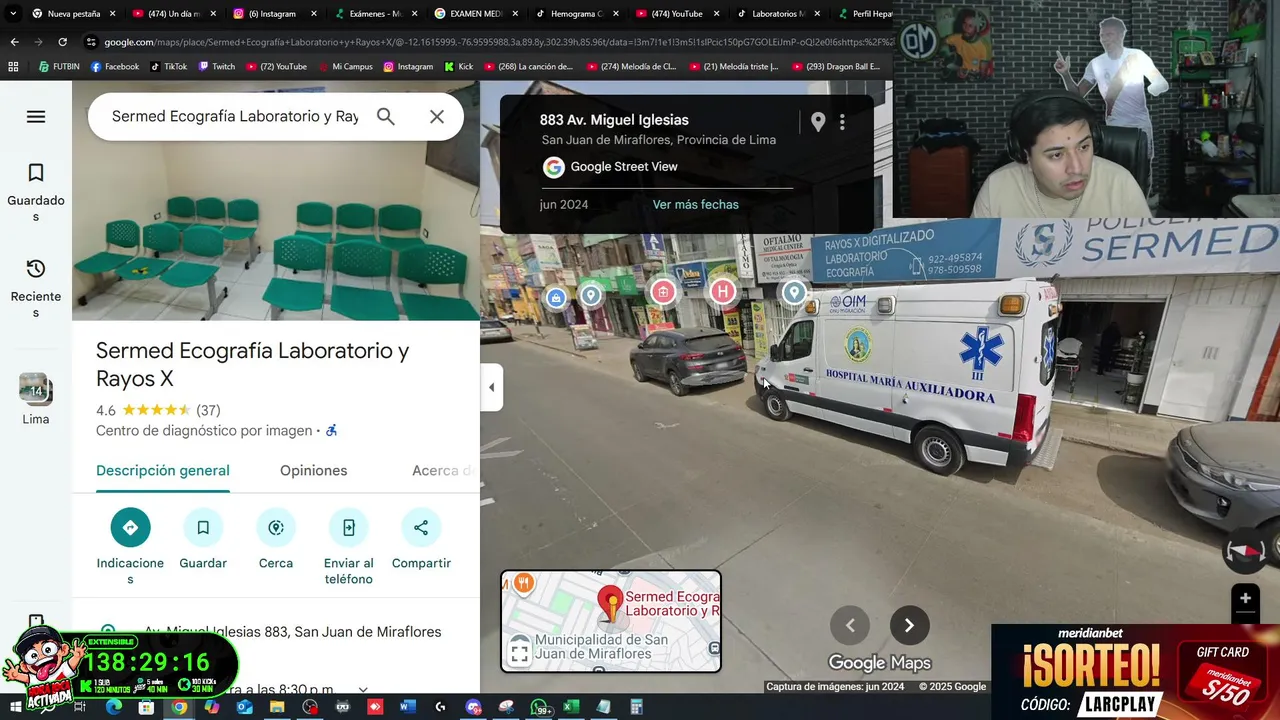Viewport: 1280px width, 720px height.
Task: Click the Street View compass control
Action: 1246,551
